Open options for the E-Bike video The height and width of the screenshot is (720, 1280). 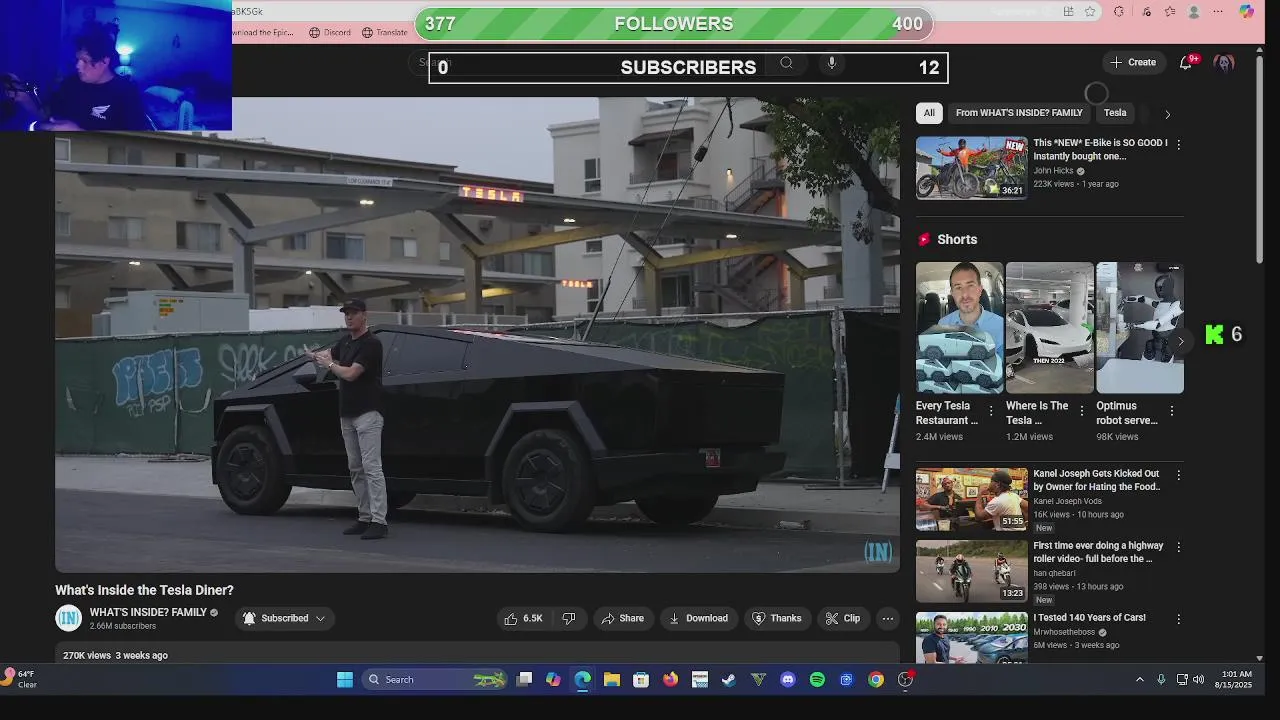coord(1178,145)
